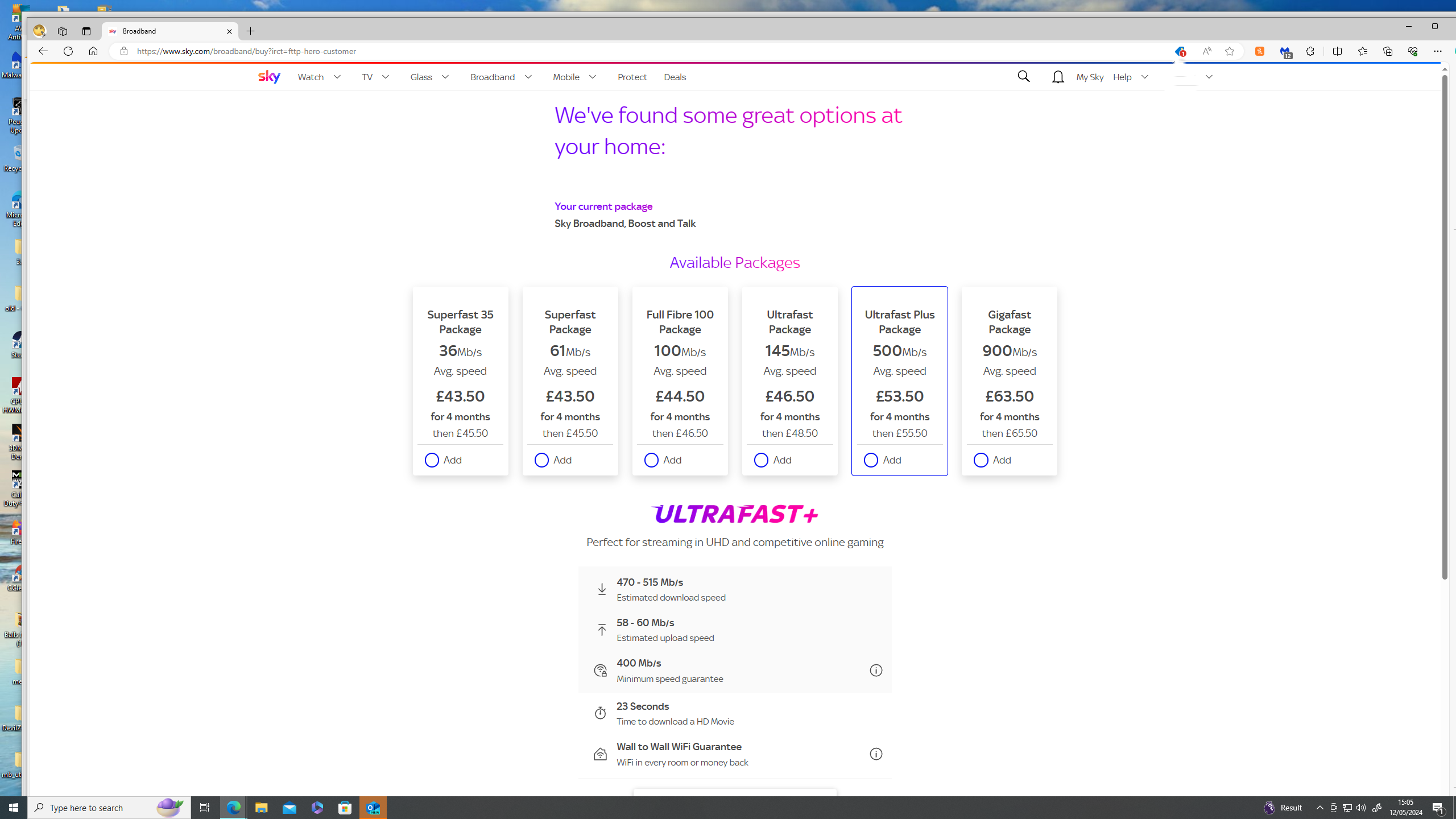Open the Read aloud icon in address bar
The width and height of the screenshot is (1456, 819).
click(1206, 51)
